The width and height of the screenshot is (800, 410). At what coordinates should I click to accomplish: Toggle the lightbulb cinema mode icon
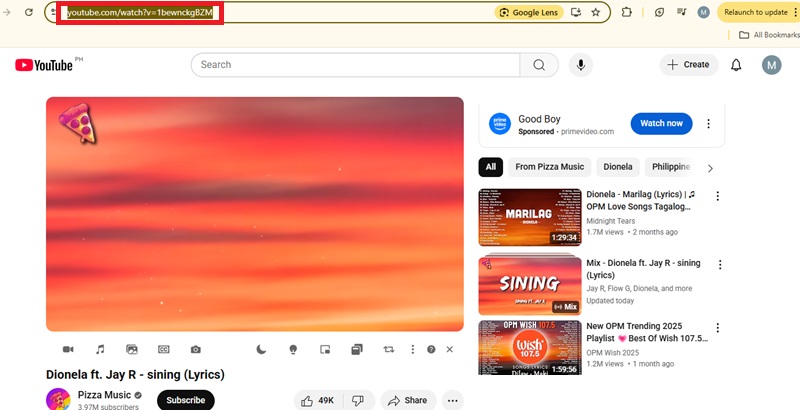point(293,349)
